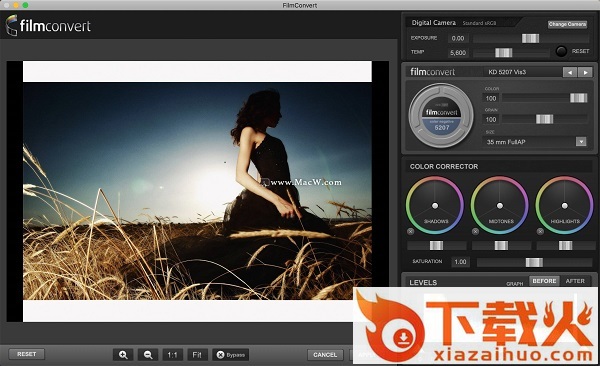
Task: Reset the Midtones color wheel
Action: point(475,232)
